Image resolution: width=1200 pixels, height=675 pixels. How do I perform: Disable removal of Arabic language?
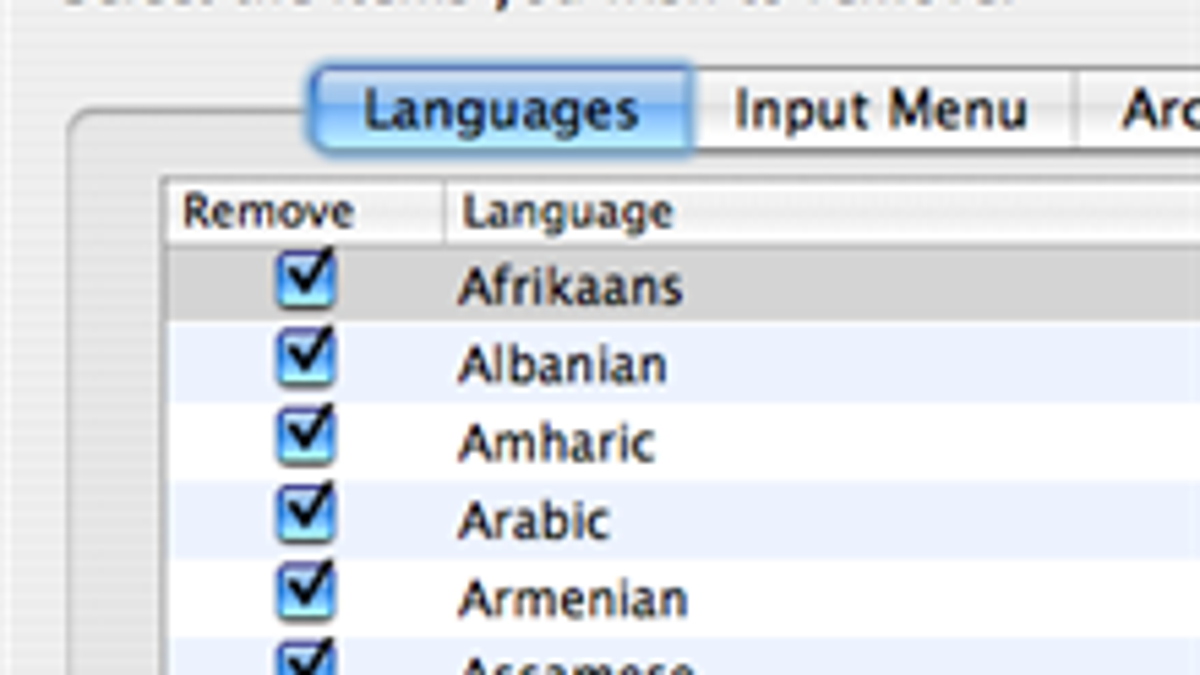point(305,517)
